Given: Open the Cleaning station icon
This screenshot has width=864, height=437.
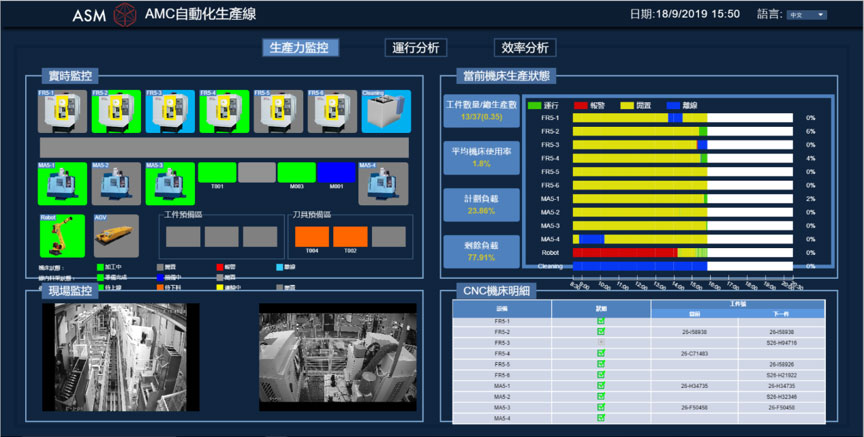Looking at the screenshot, I should tap(385, 111).
